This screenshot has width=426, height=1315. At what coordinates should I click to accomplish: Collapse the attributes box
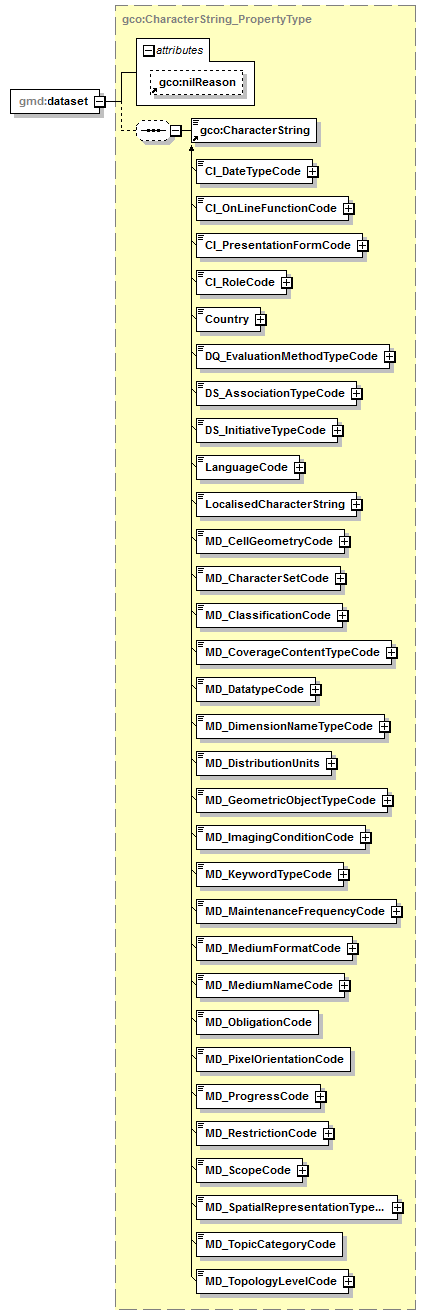(148, 49)
